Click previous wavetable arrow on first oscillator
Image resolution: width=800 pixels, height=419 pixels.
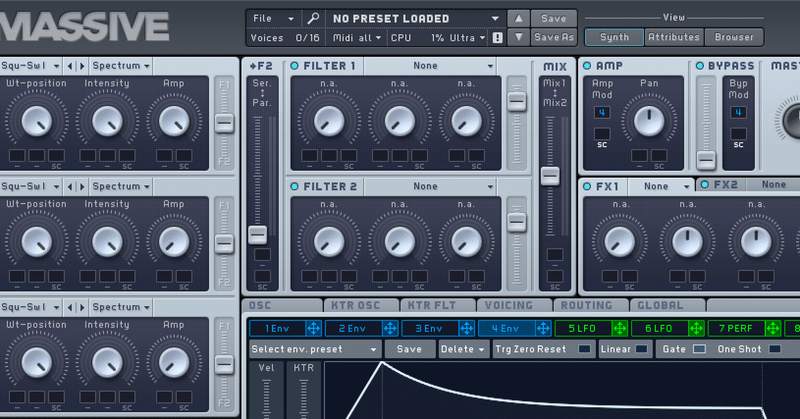point(70,66)
